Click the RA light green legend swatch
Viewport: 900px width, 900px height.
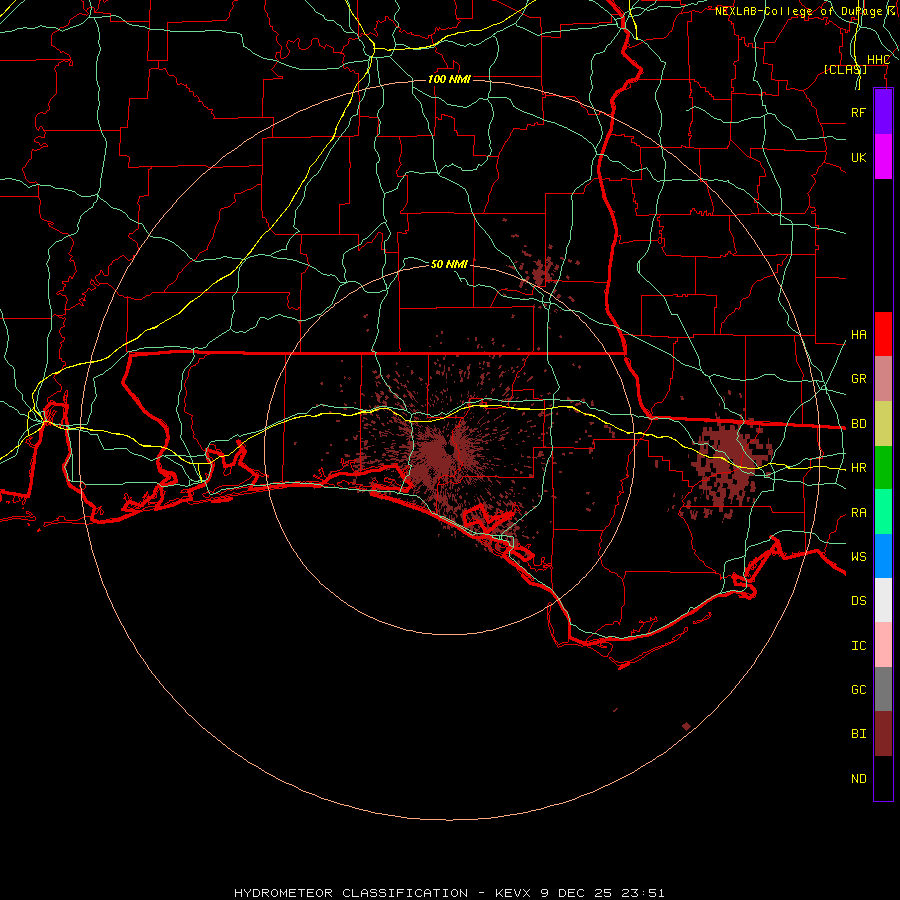(x=883, y=512)
